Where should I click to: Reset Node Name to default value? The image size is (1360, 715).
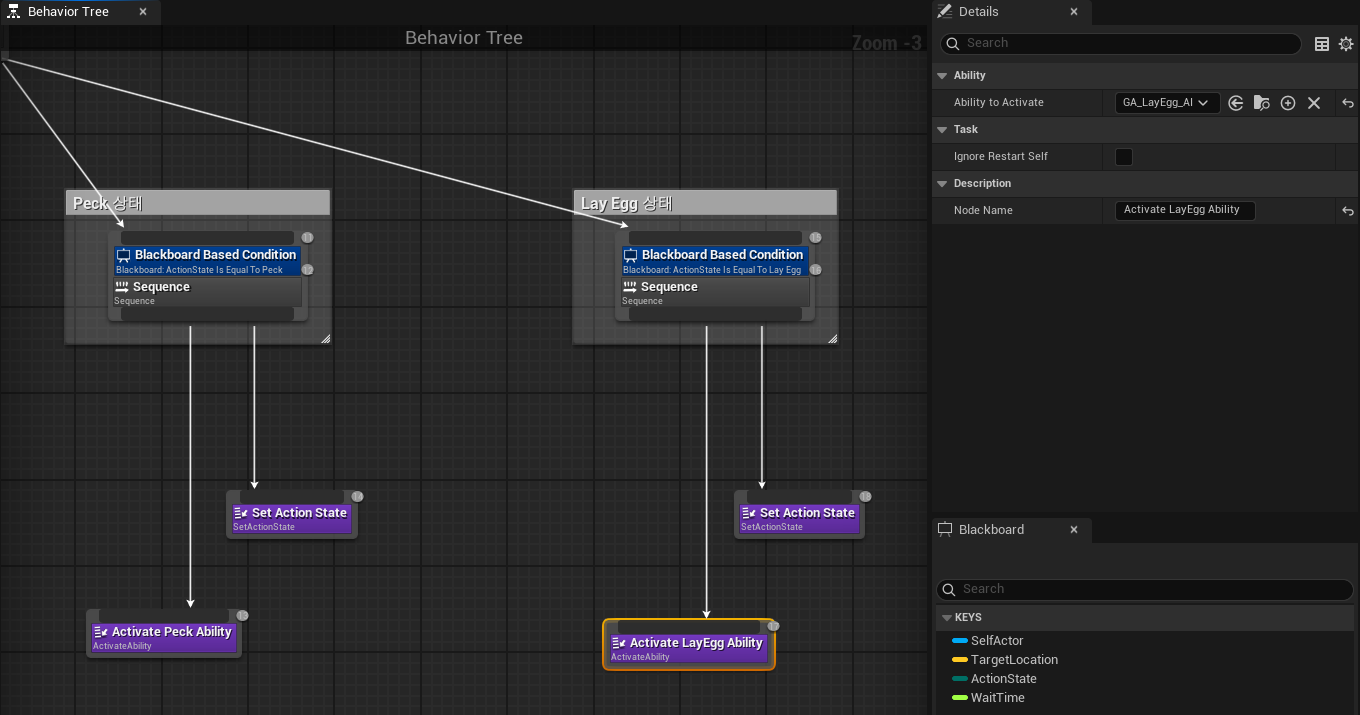point(1348,211)
